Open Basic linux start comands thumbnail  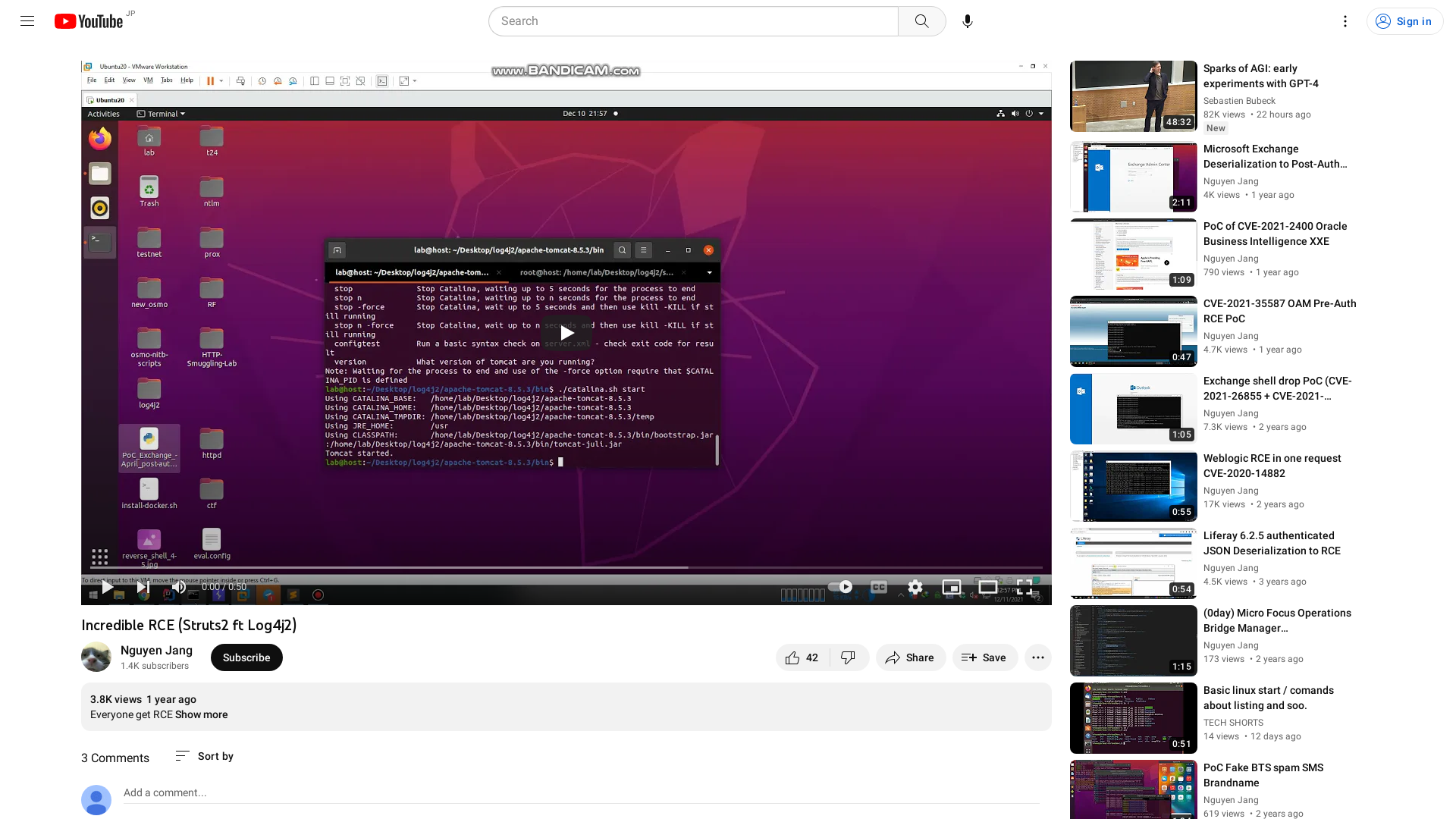[x=1133, y=718]
